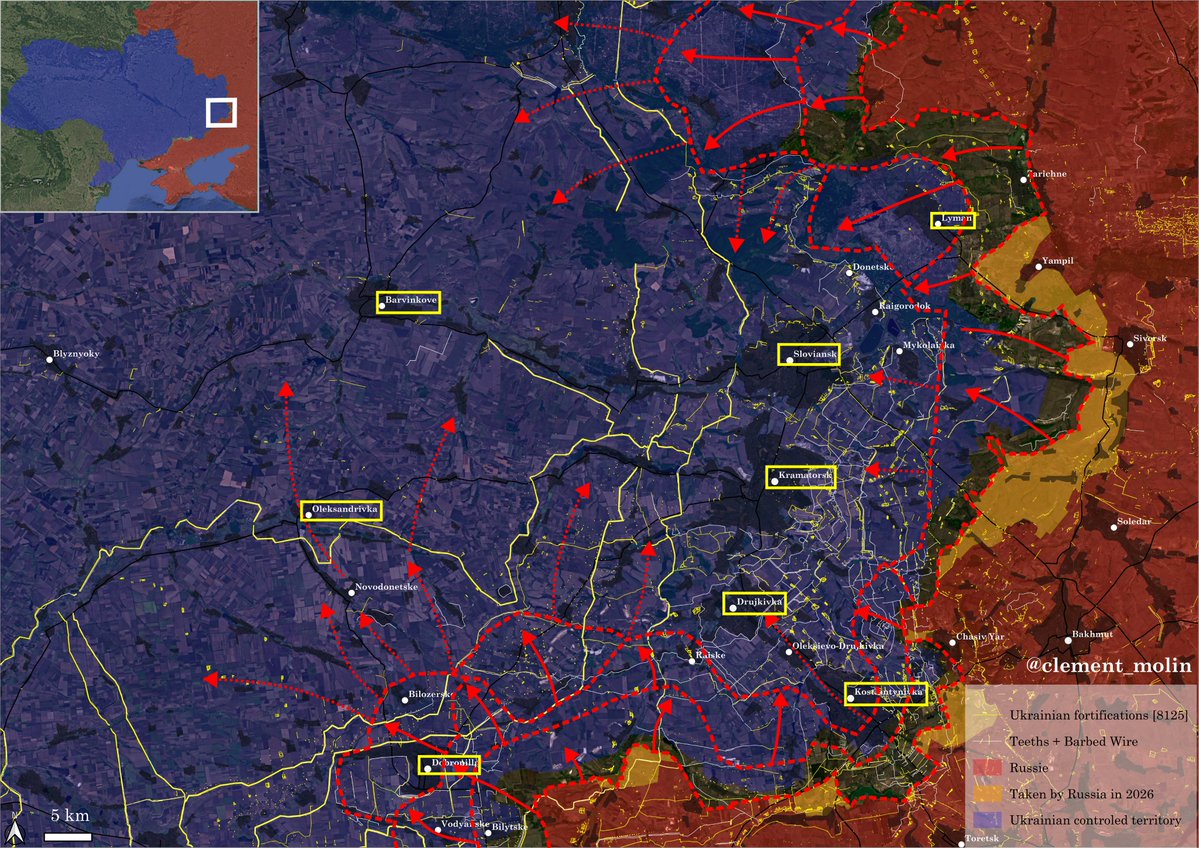Select the orange Taken by Russia swatch
The image size is (1199, 848).
(986, 794)
